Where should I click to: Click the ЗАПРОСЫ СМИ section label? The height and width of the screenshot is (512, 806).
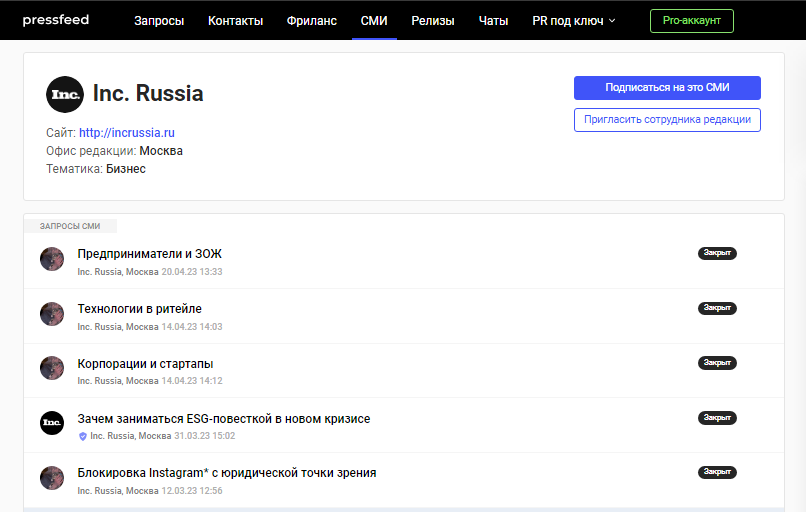[x=70, y=226]
